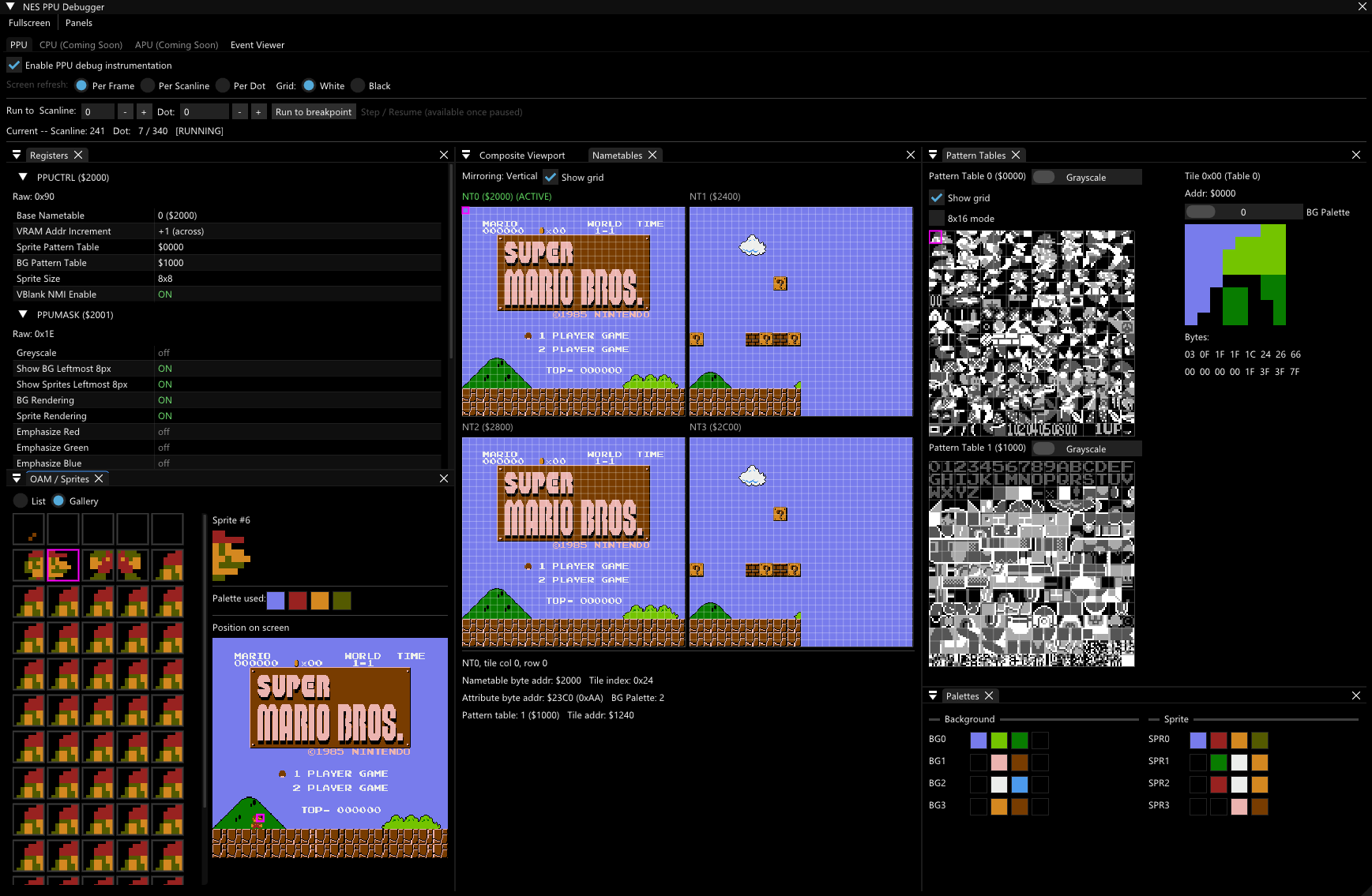Click the SPR1 green palette swatch

(x=1219, y=763)
